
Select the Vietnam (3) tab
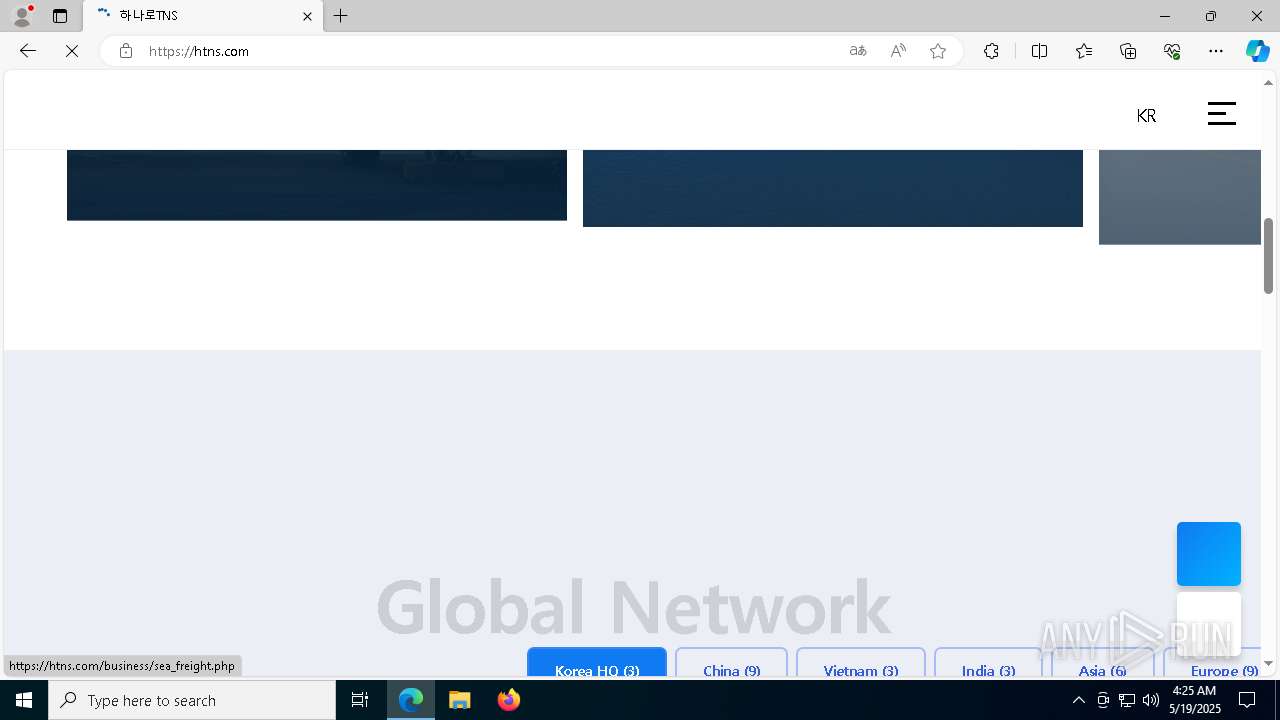861,663
